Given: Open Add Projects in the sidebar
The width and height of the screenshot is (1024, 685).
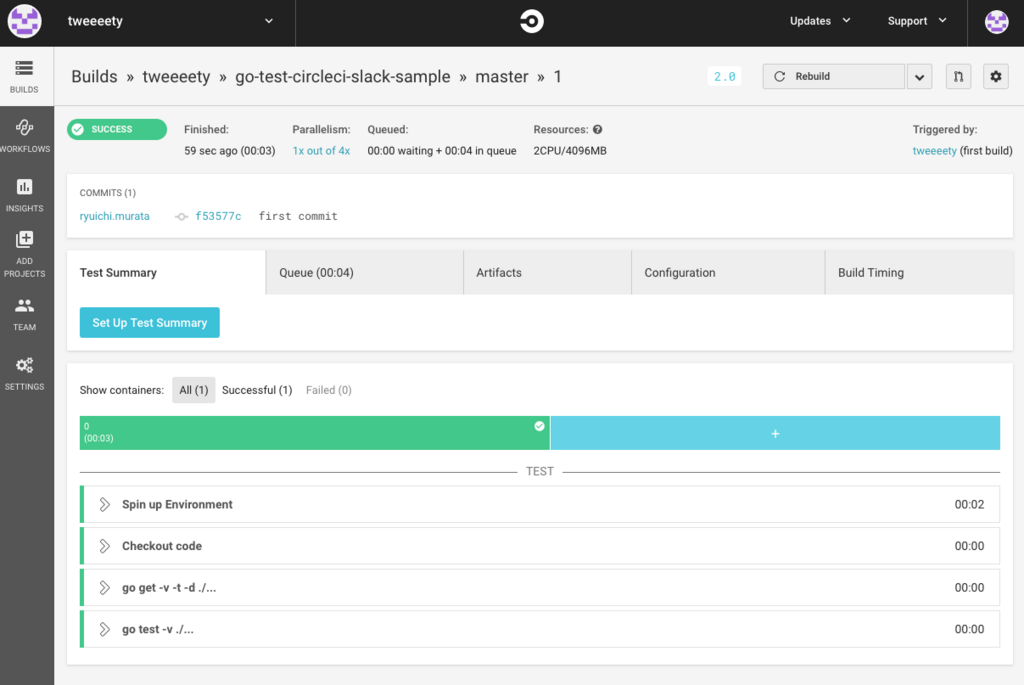Looking at the screenshot, I should [24, 254].
